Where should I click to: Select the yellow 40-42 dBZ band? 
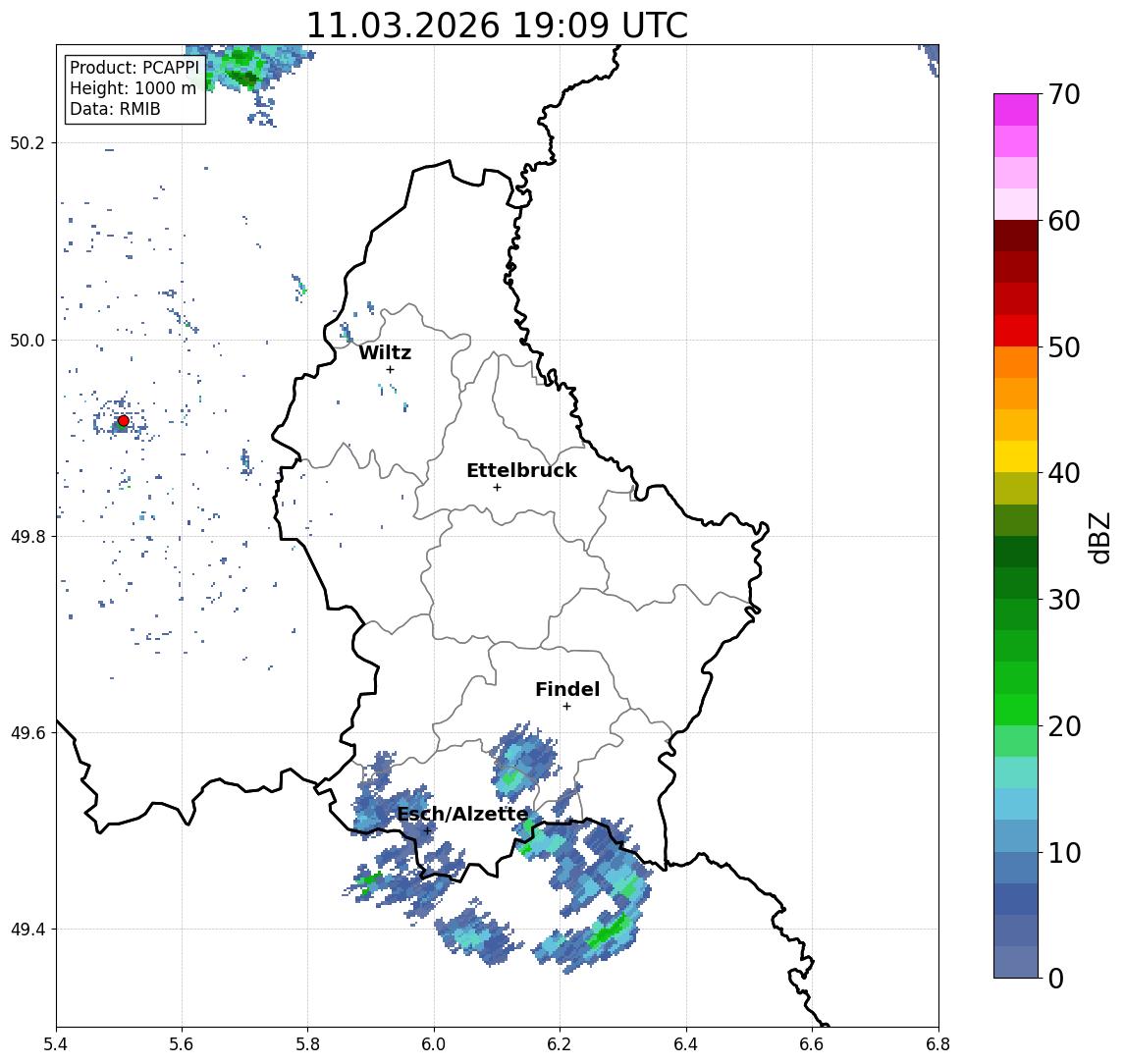(x=1016, y=456)
